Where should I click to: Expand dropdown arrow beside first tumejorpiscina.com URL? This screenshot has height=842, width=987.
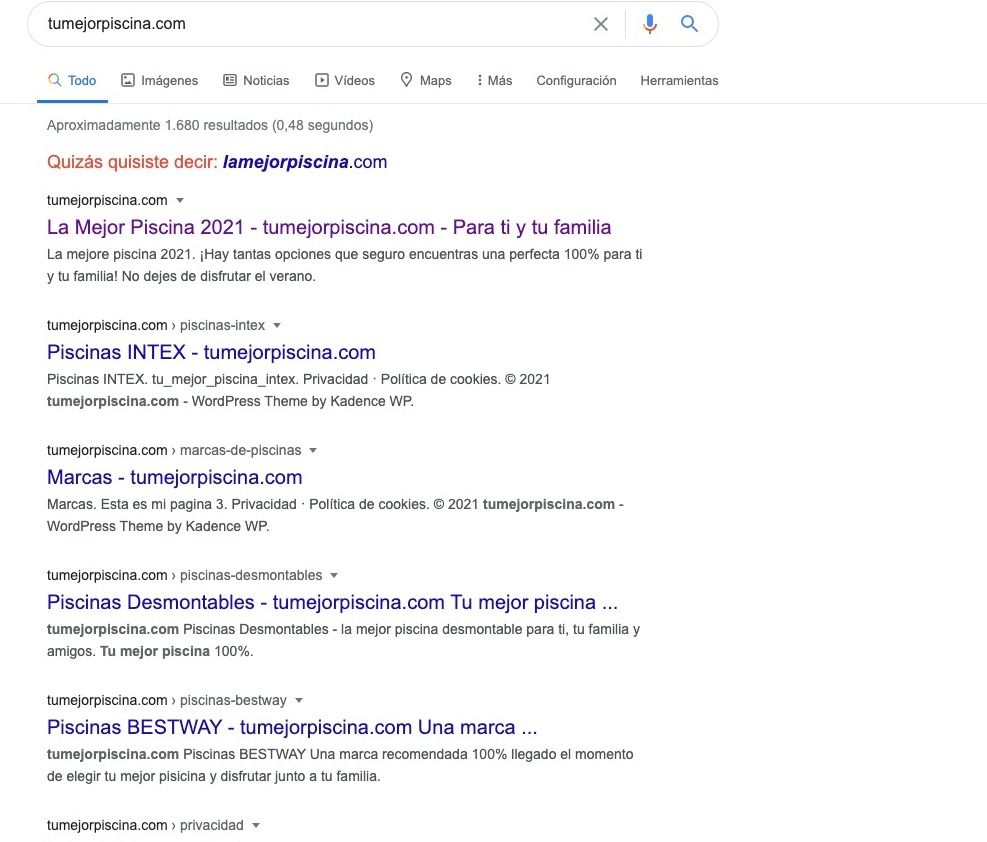pyautogui.click(x=180, y=201)
